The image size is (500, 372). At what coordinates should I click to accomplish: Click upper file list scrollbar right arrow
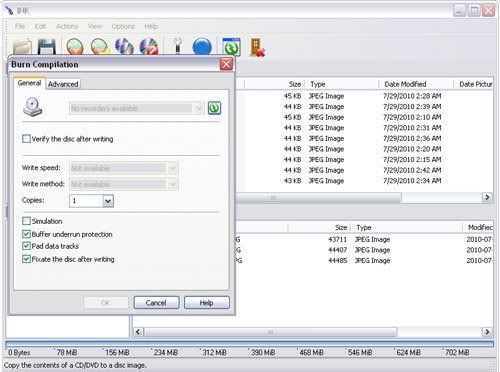(x=487, y=197)
